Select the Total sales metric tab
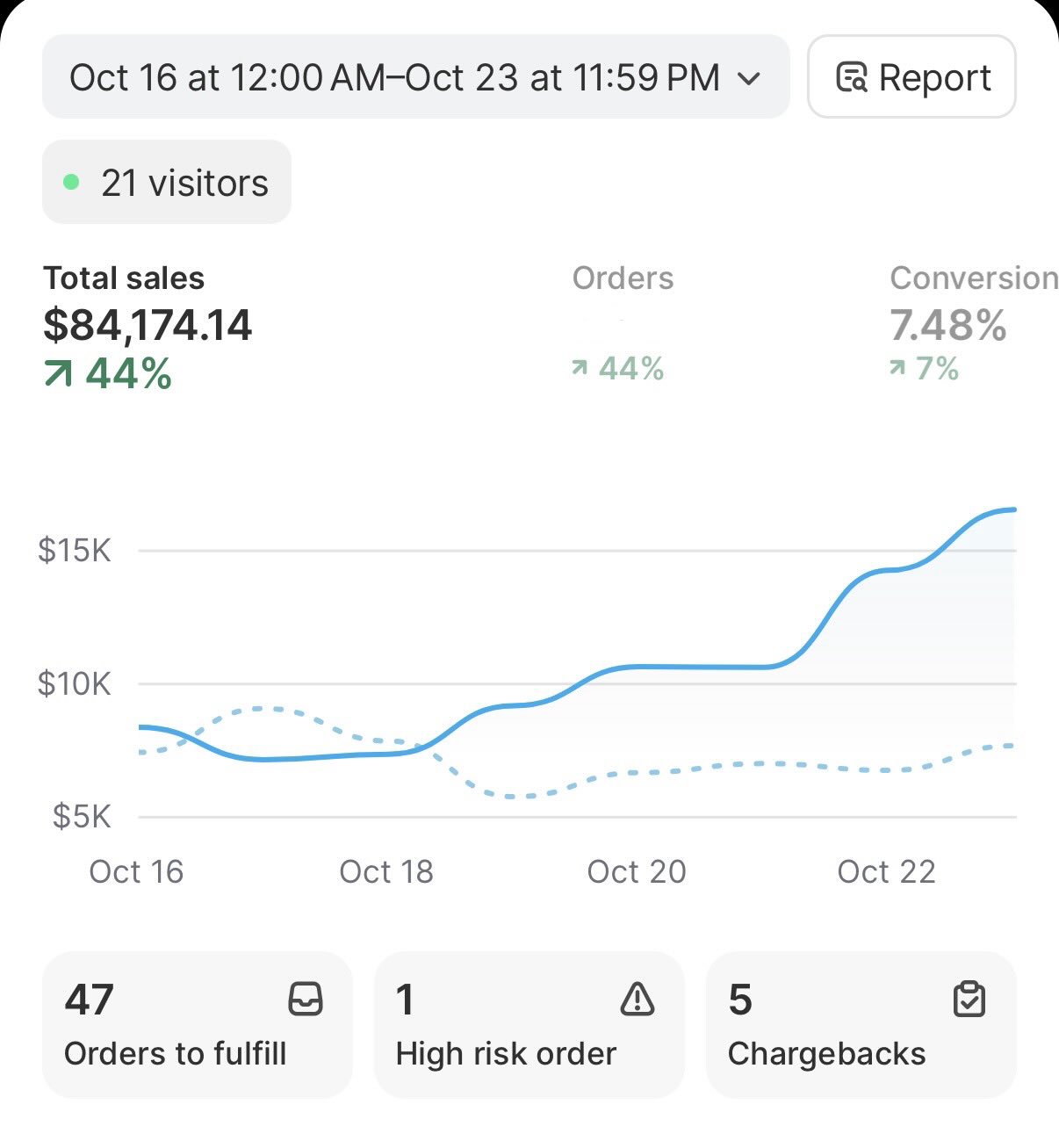1059x1148 pixels. click(x=147, y=325)
